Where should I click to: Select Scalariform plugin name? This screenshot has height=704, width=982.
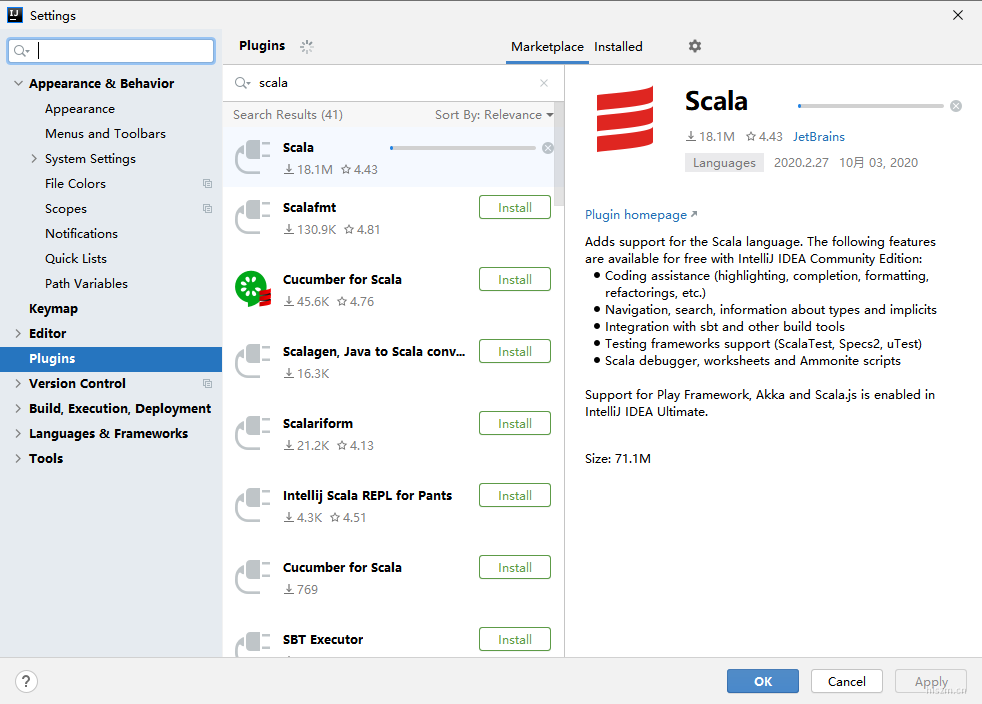(318, 423)
